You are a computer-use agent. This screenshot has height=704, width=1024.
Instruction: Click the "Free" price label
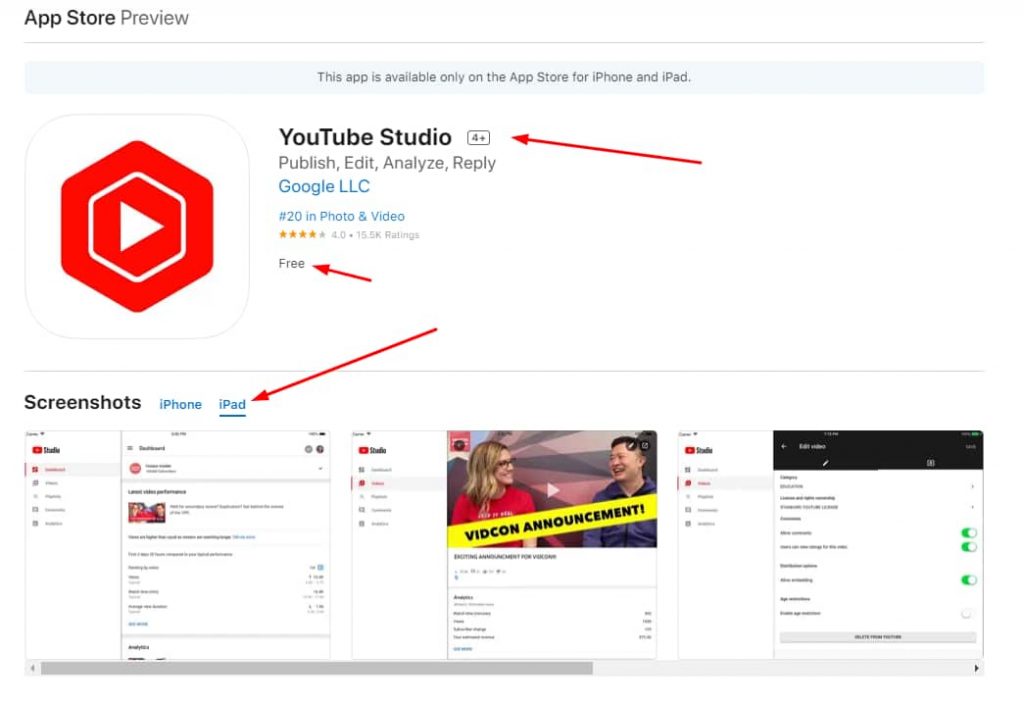tap(291, 263)
